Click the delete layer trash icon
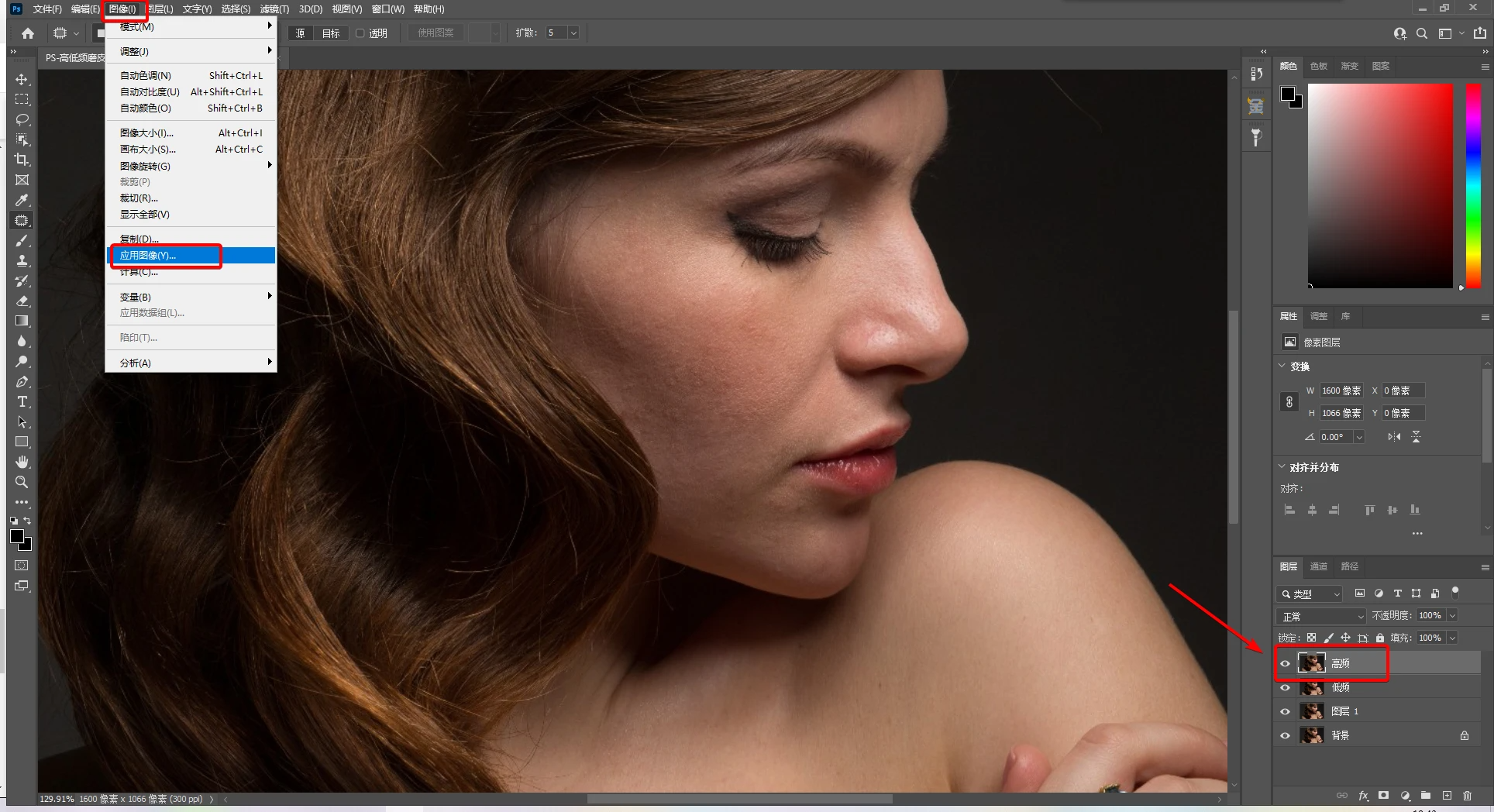The width and height of the screenshot is (1494, 812). [x=1467, y=796]
